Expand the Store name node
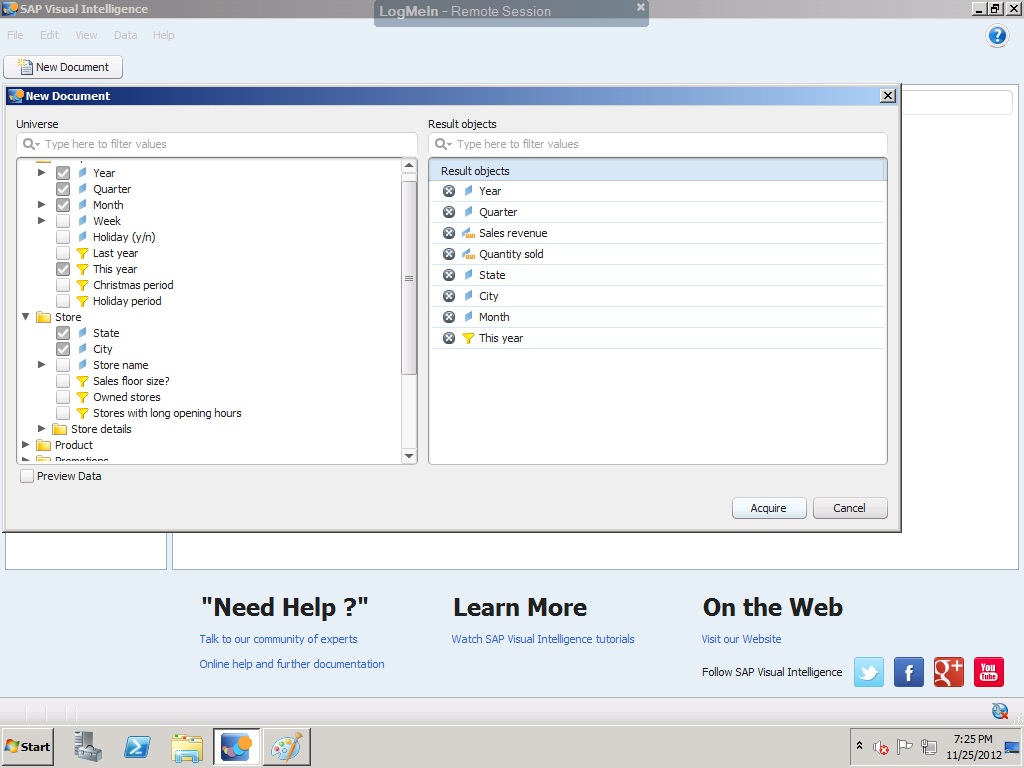The width and height of the screenshot is (1024, 768). click(41, 364)
